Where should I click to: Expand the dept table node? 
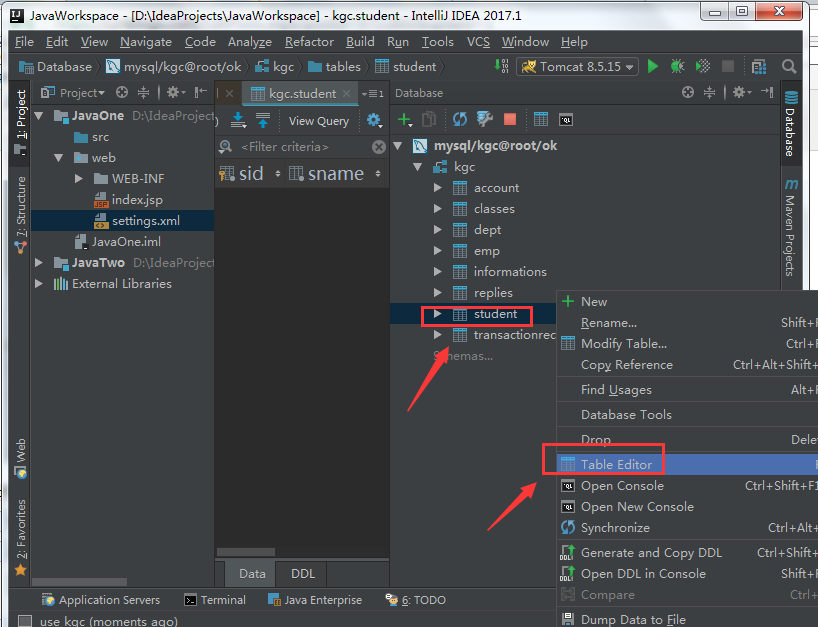438,230
